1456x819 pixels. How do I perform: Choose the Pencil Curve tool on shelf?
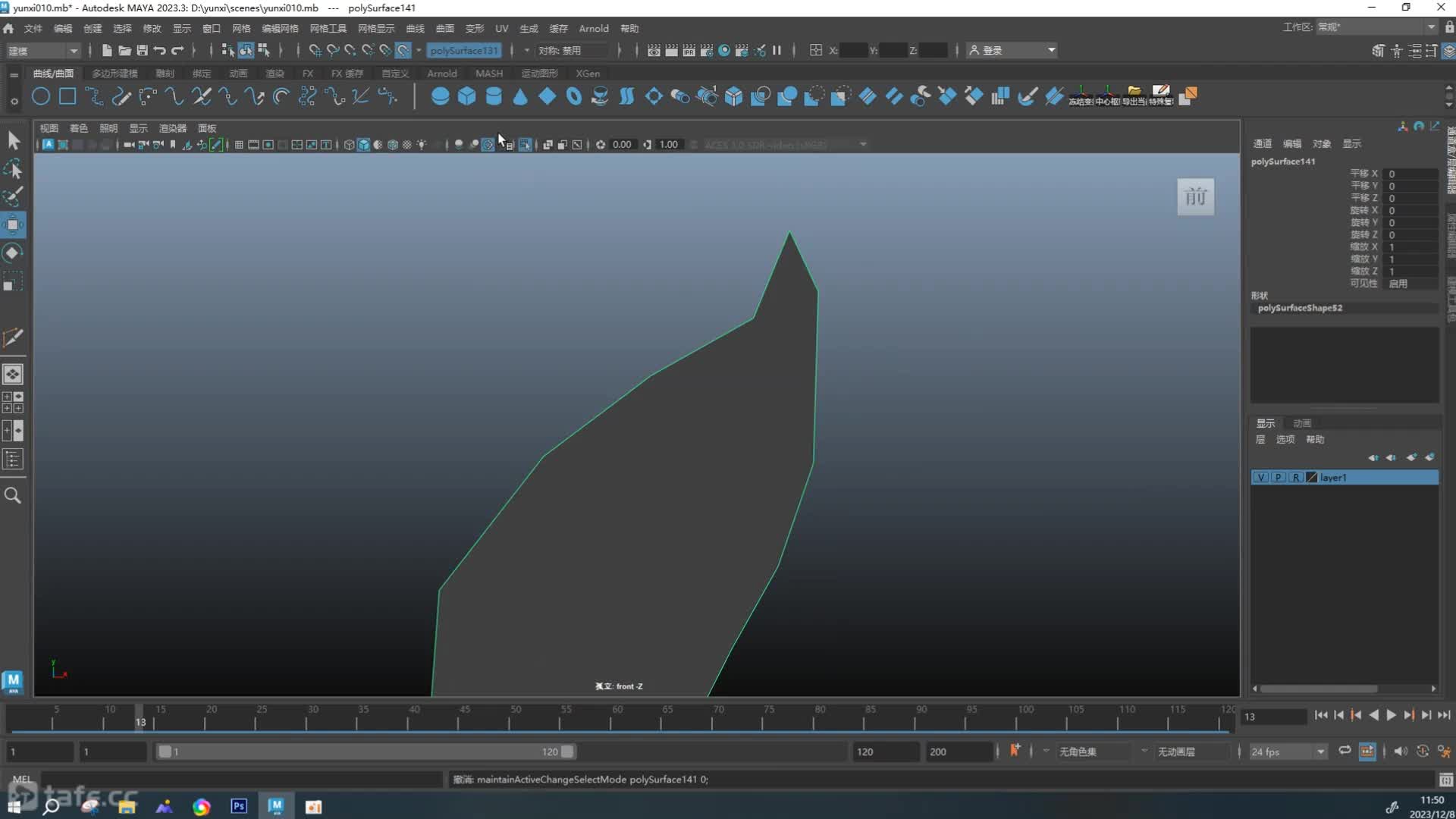tap(121, 96)
